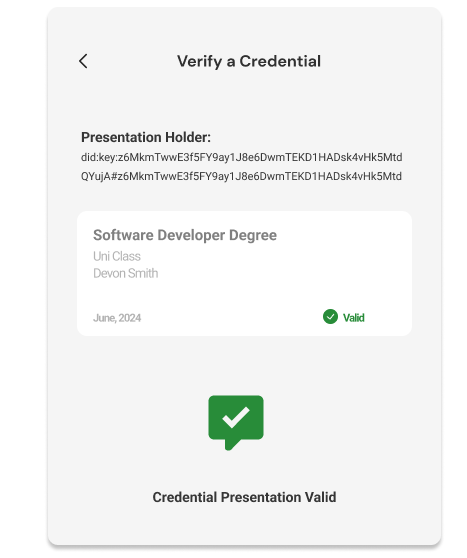Select the DID line starting with QYujA#

[x=241, y=176]
